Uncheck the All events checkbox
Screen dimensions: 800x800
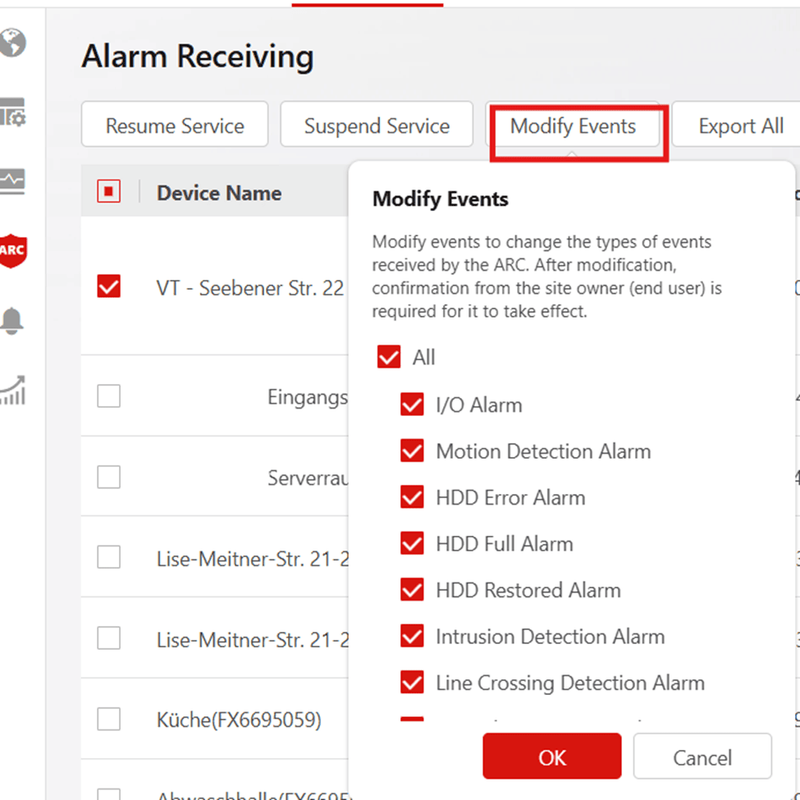pyautogui.click(x=389, y=357)
